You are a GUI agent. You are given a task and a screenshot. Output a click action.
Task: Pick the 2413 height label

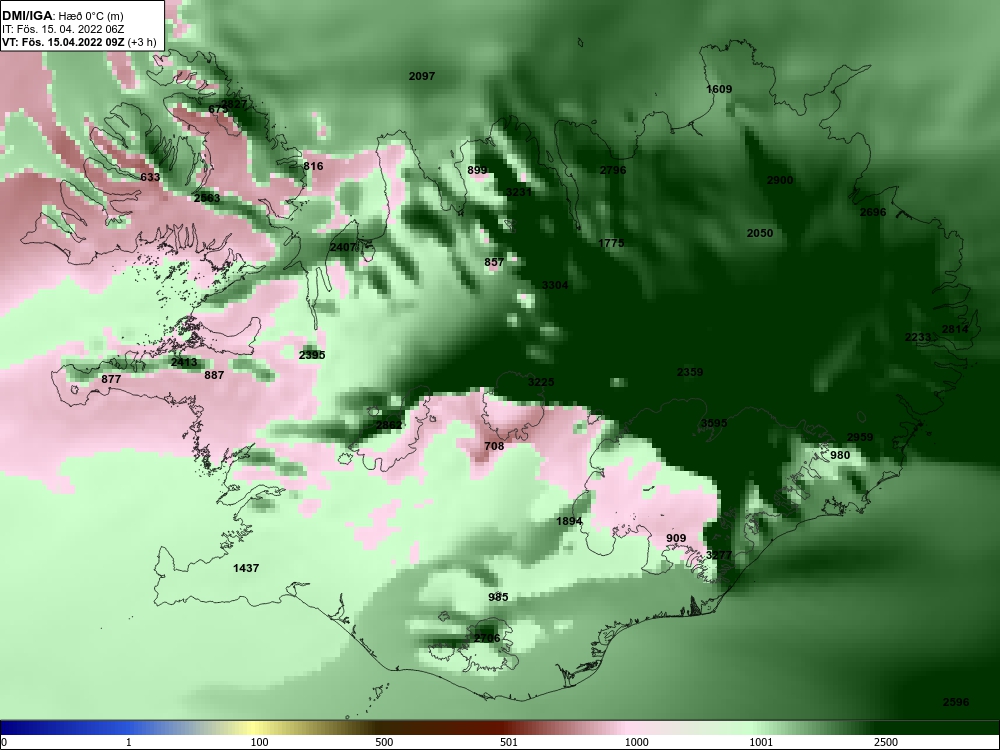pos(184,362)
